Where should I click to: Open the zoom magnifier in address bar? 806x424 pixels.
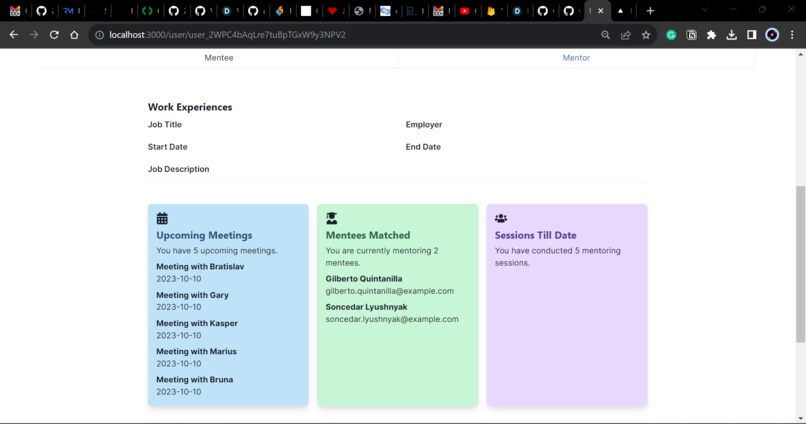click(x=606, y=35)
